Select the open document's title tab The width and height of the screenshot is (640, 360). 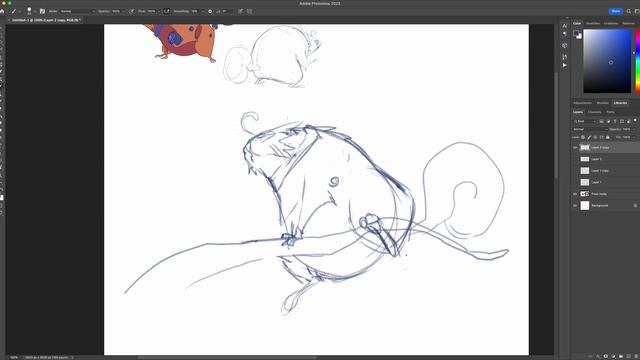[46, 20]
